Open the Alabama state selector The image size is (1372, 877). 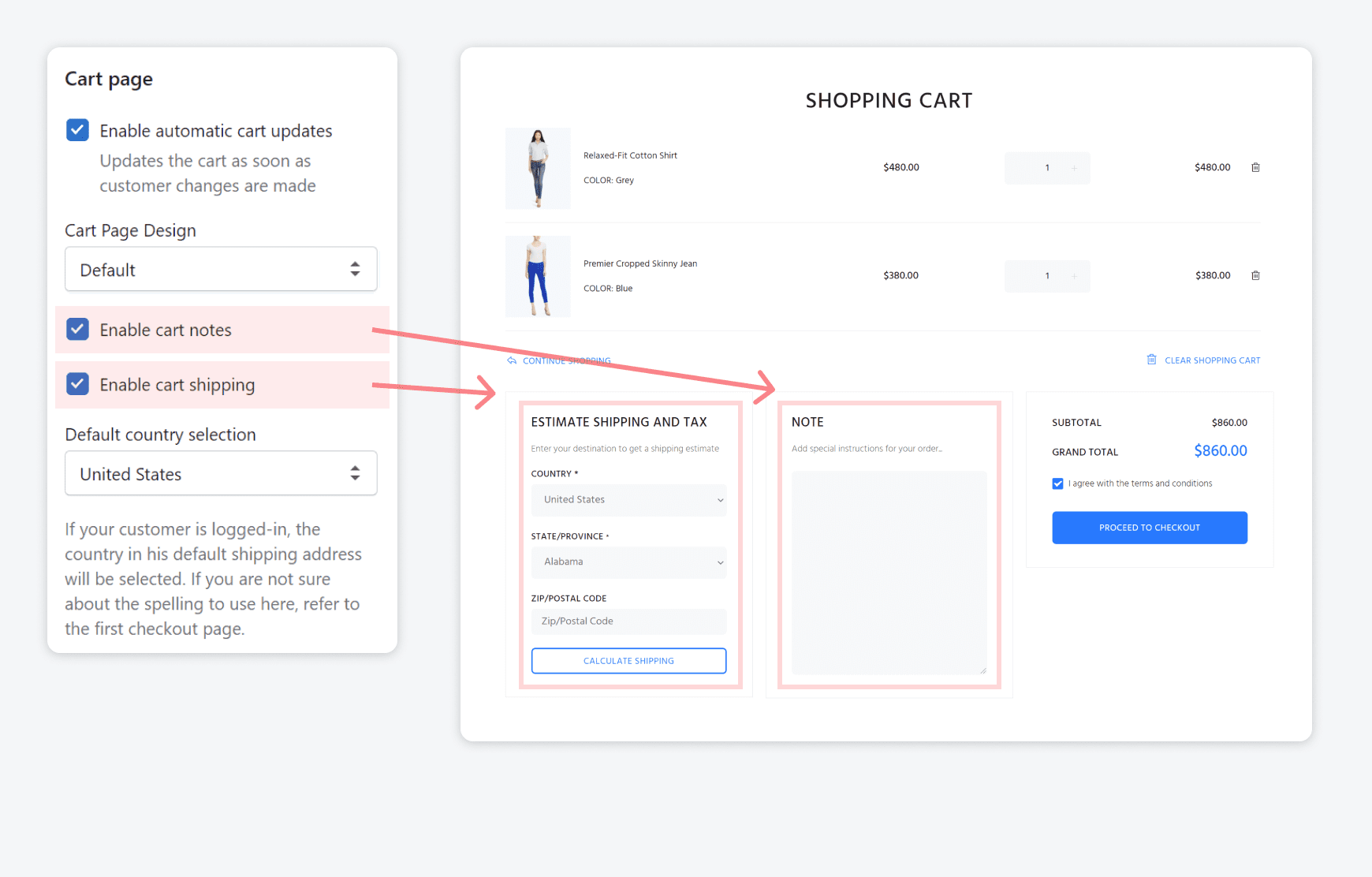tap(628, 562)
